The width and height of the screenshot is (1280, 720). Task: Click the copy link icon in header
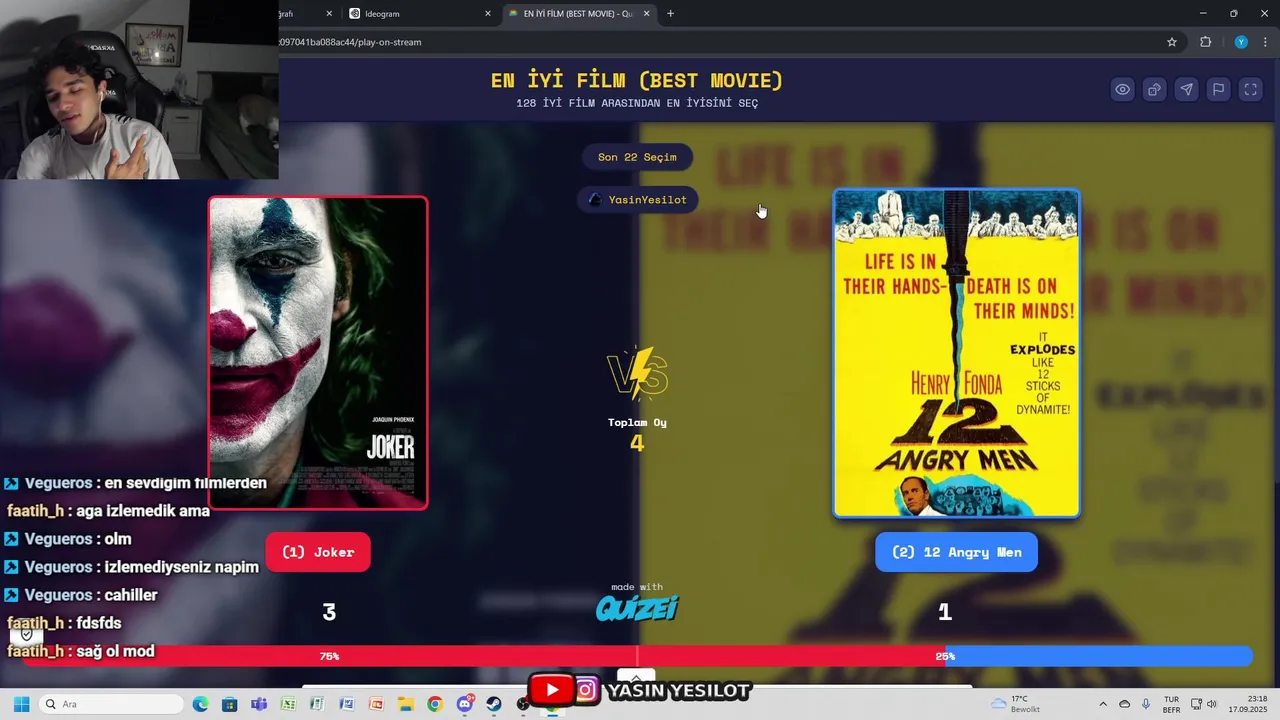[1154, 89]
